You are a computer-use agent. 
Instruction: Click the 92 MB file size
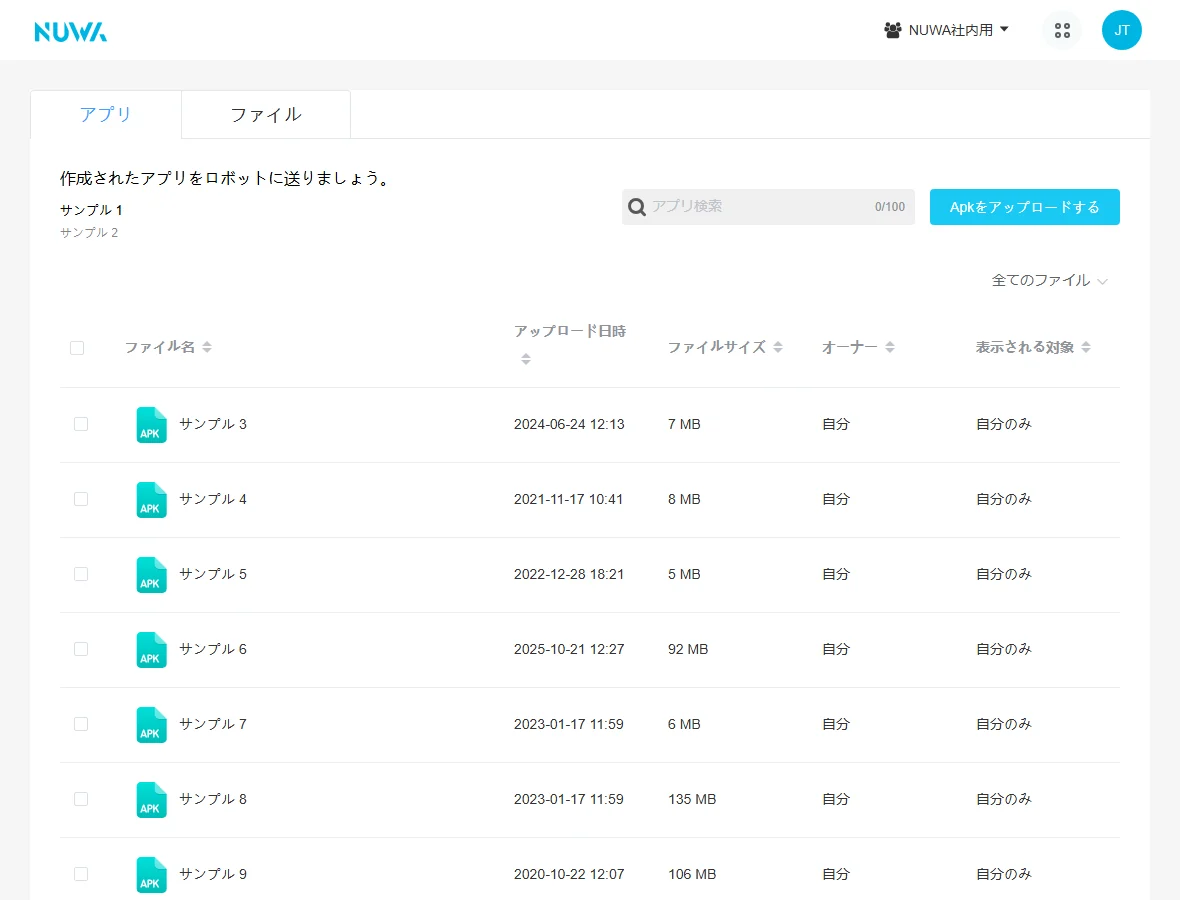(x=688, y=649)
